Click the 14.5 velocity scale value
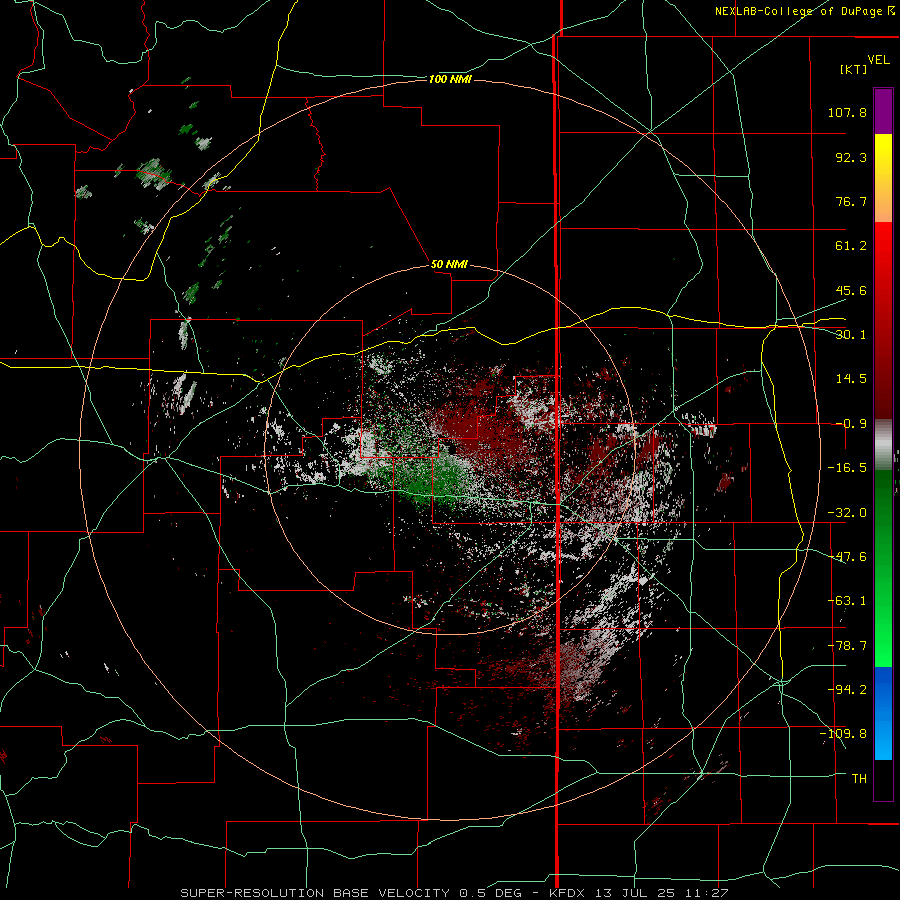 click(x=851, y=379)
